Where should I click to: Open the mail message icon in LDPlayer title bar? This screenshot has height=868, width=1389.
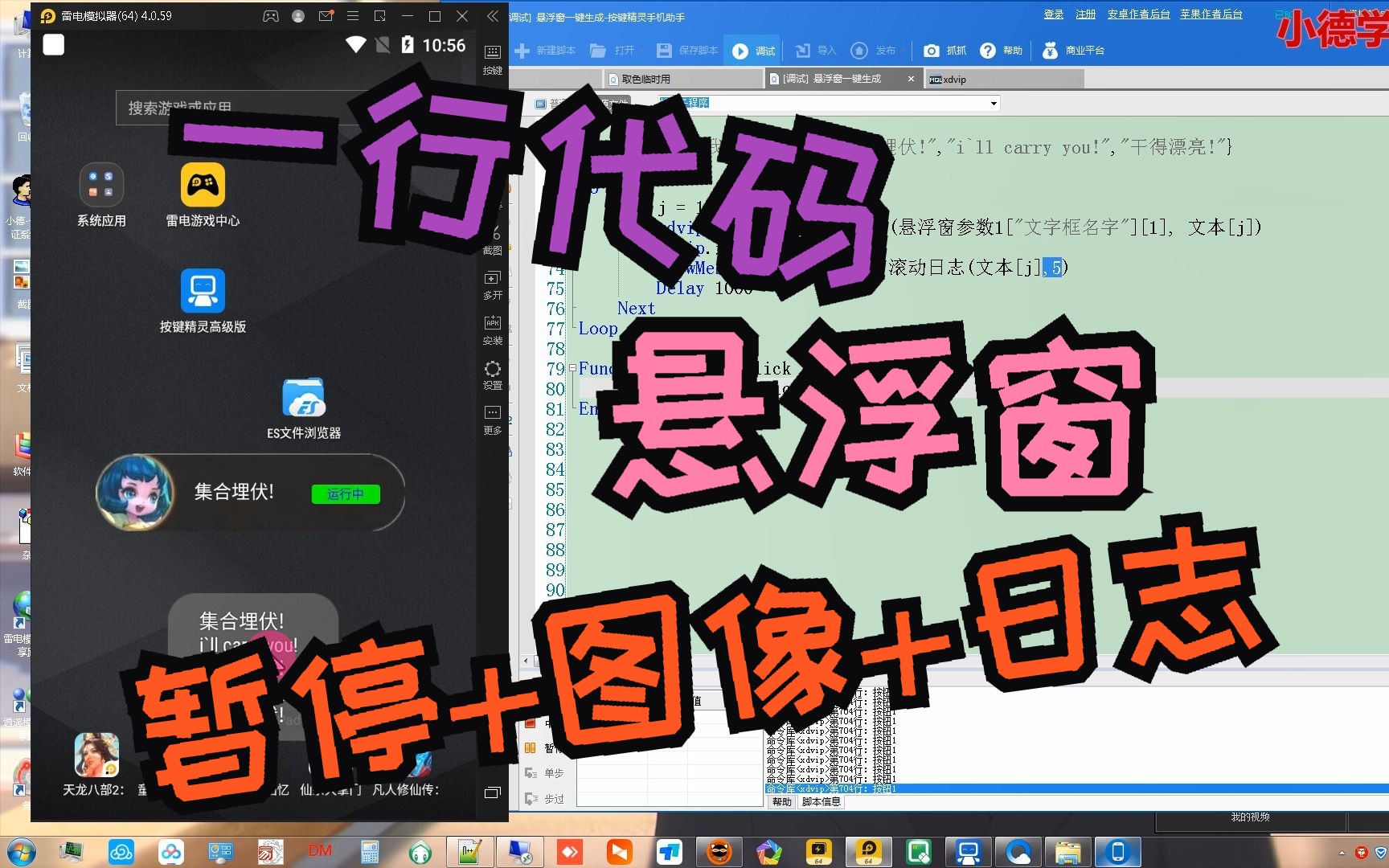pos(326,16)
